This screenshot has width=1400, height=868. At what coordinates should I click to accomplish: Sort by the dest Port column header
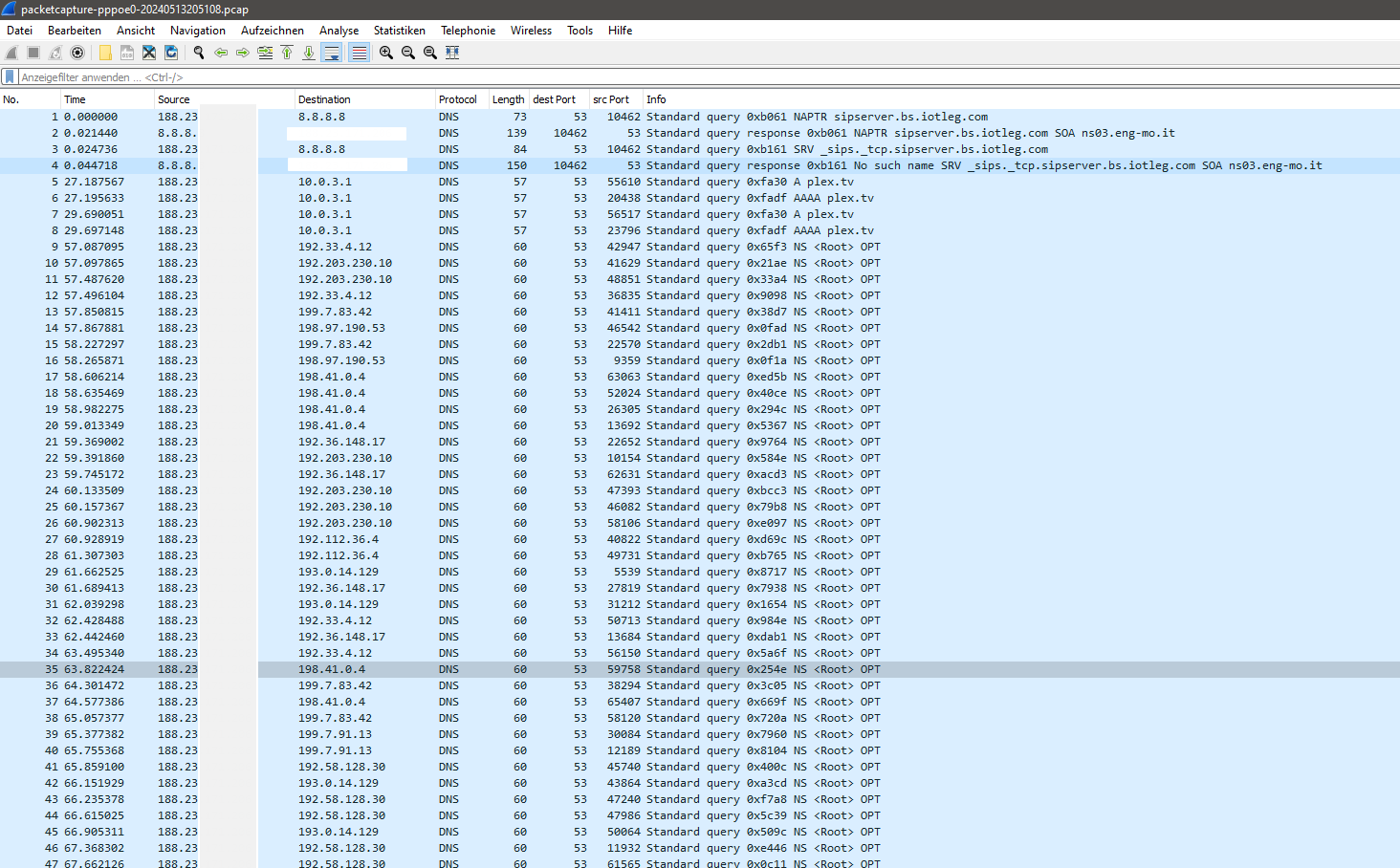point(559,99)
